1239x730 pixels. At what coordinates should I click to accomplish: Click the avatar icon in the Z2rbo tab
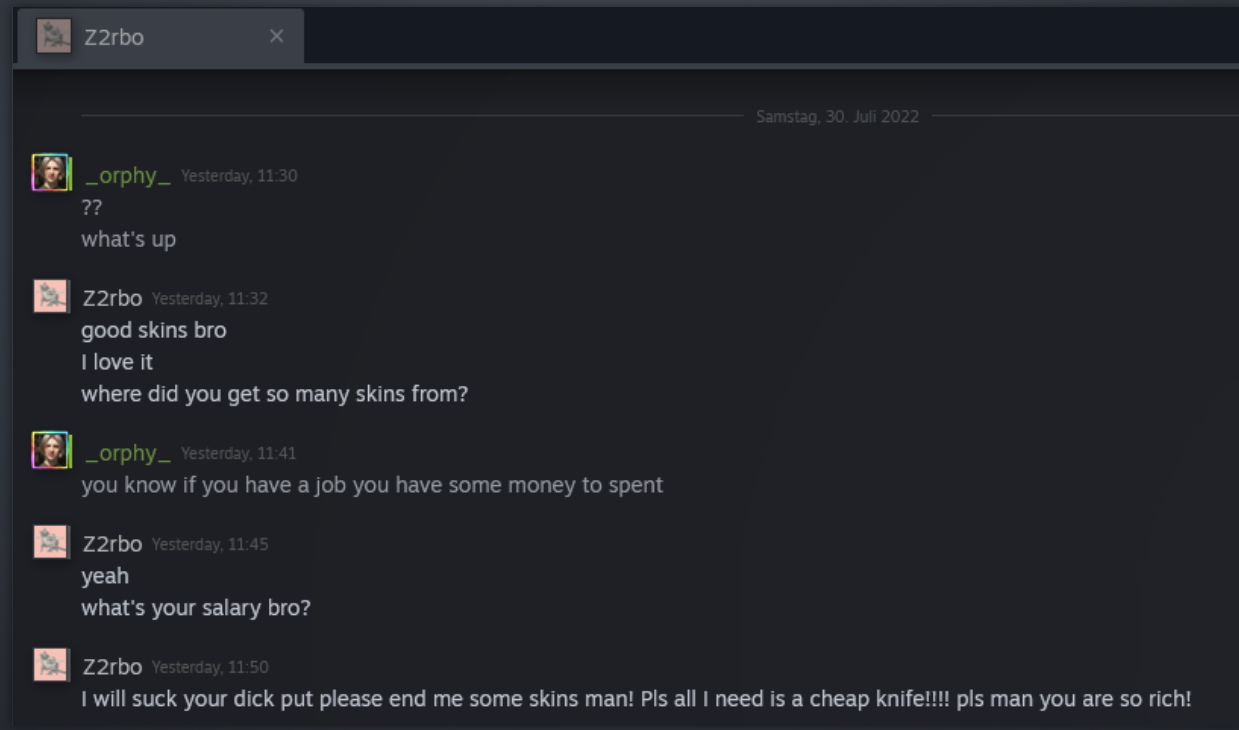54,37
